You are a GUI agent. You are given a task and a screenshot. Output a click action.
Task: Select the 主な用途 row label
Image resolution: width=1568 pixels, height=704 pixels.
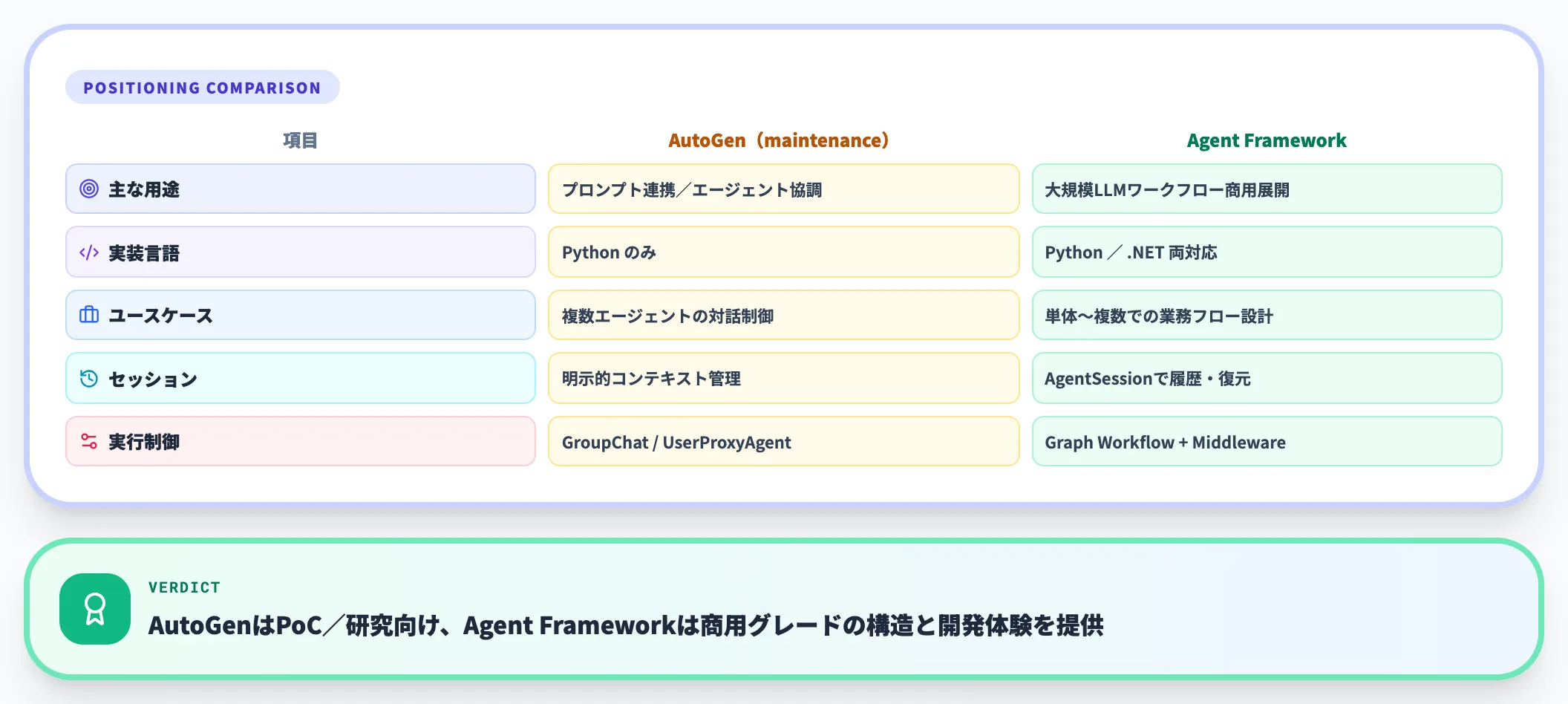point(301,189)
